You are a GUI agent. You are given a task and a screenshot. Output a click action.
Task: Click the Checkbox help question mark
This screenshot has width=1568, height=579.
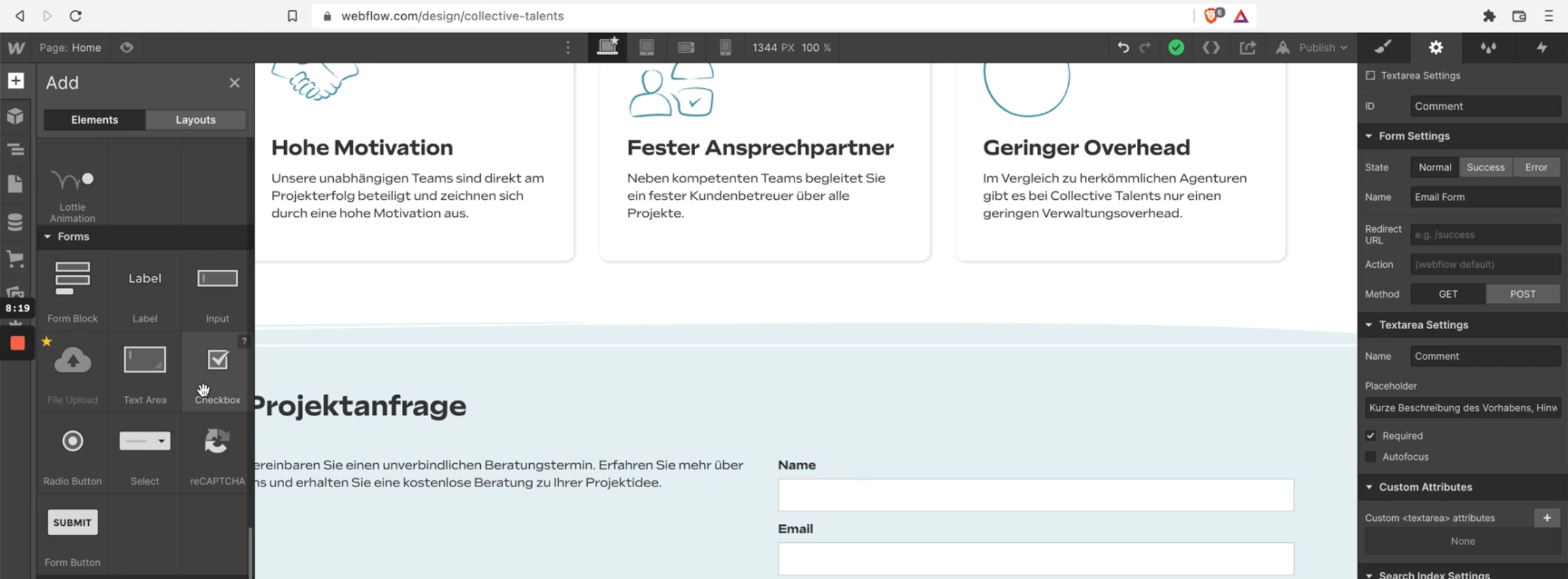coord(244,341)
